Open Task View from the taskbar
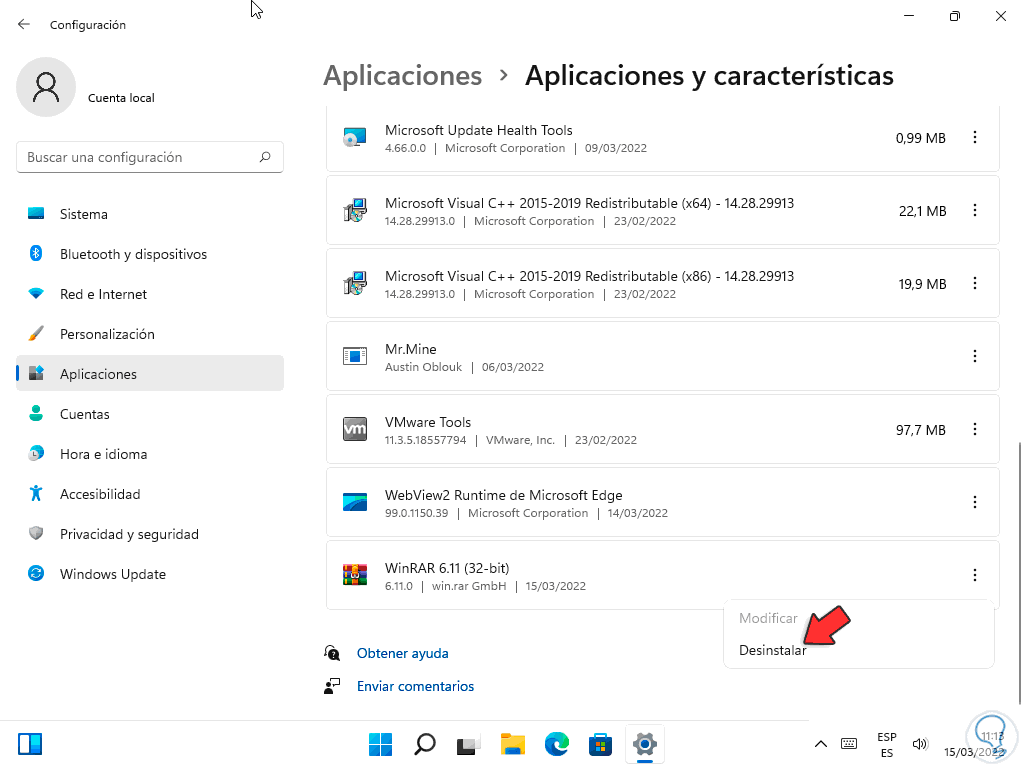The image size is (1024, 768). pyautogui.click(x=468, y=744)
